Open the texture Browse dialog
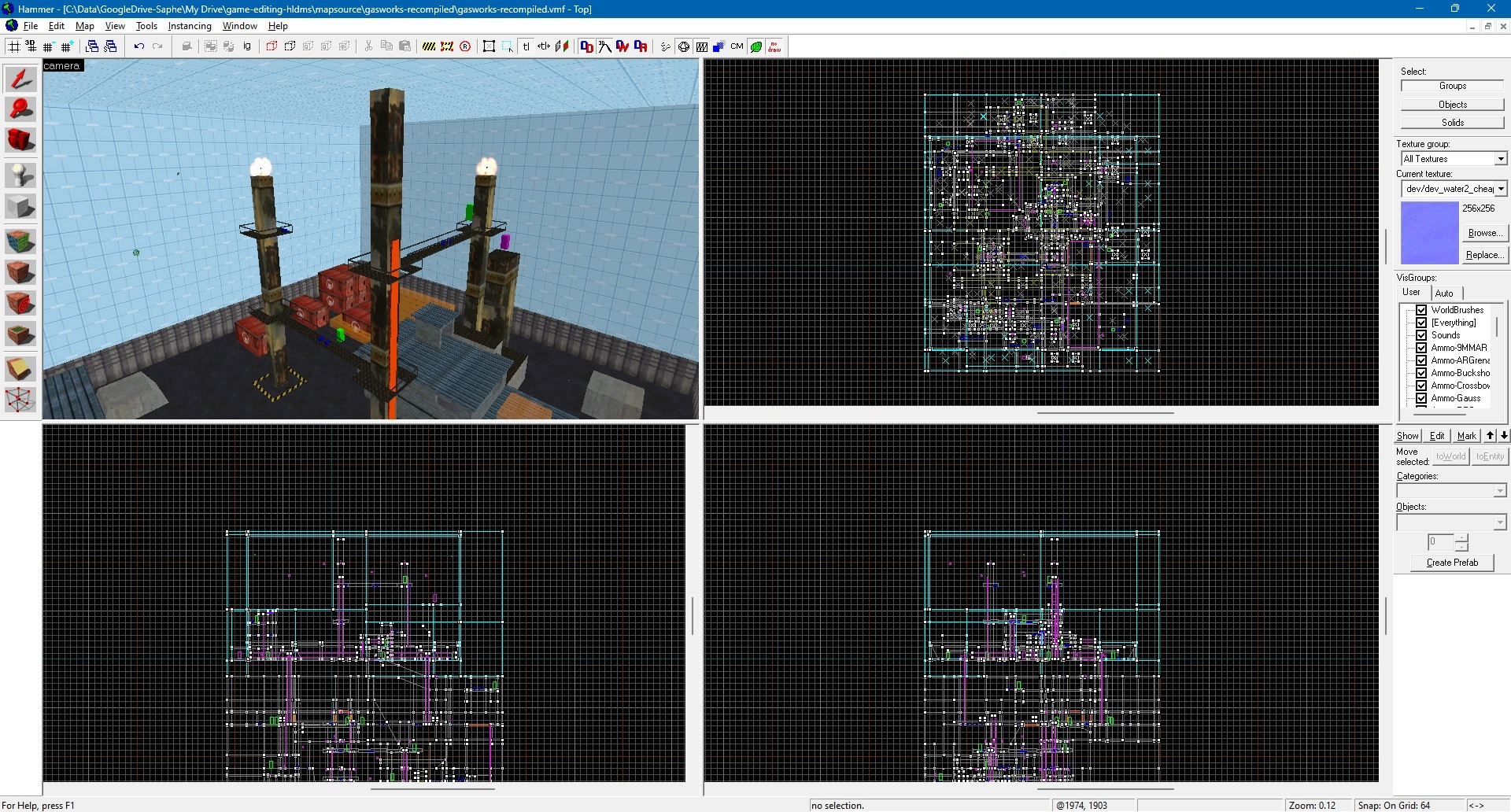1511x812 pixels. click(1484, 232)
